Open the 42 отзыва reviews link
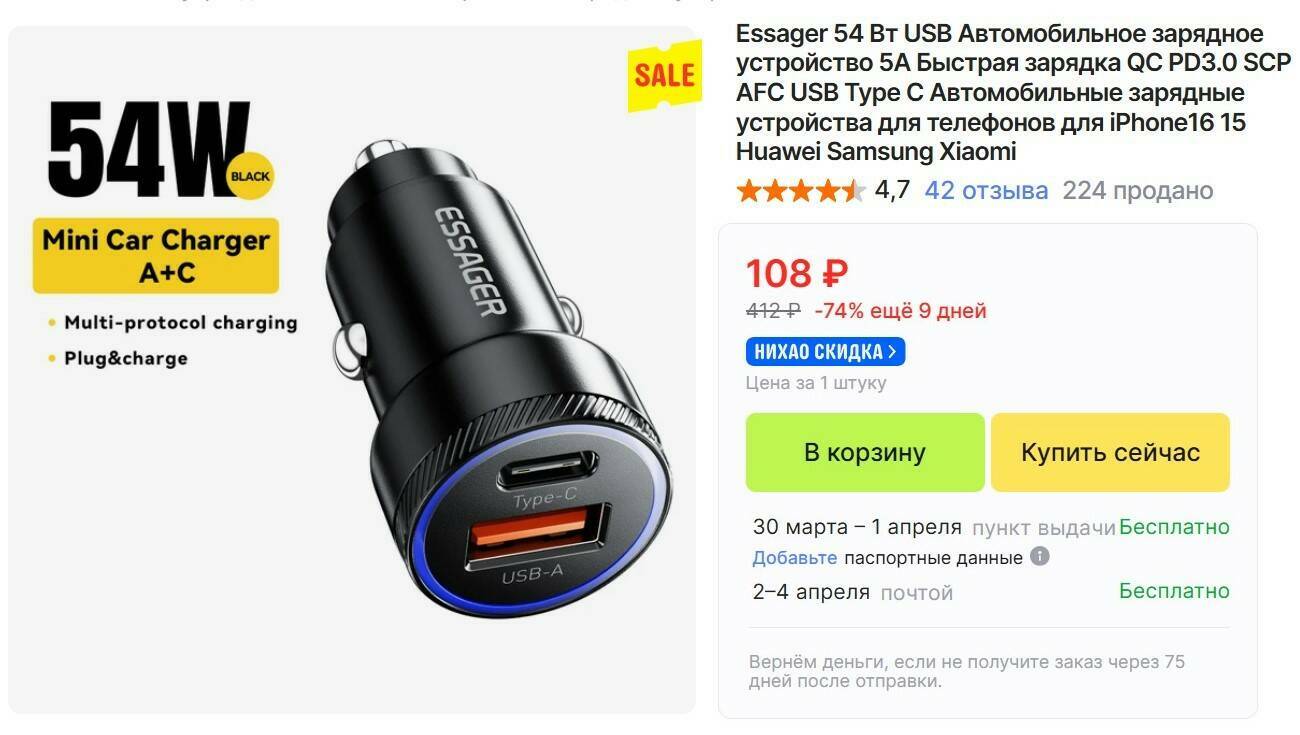Viewport: 1300px width, 735px height. (986, 190)
